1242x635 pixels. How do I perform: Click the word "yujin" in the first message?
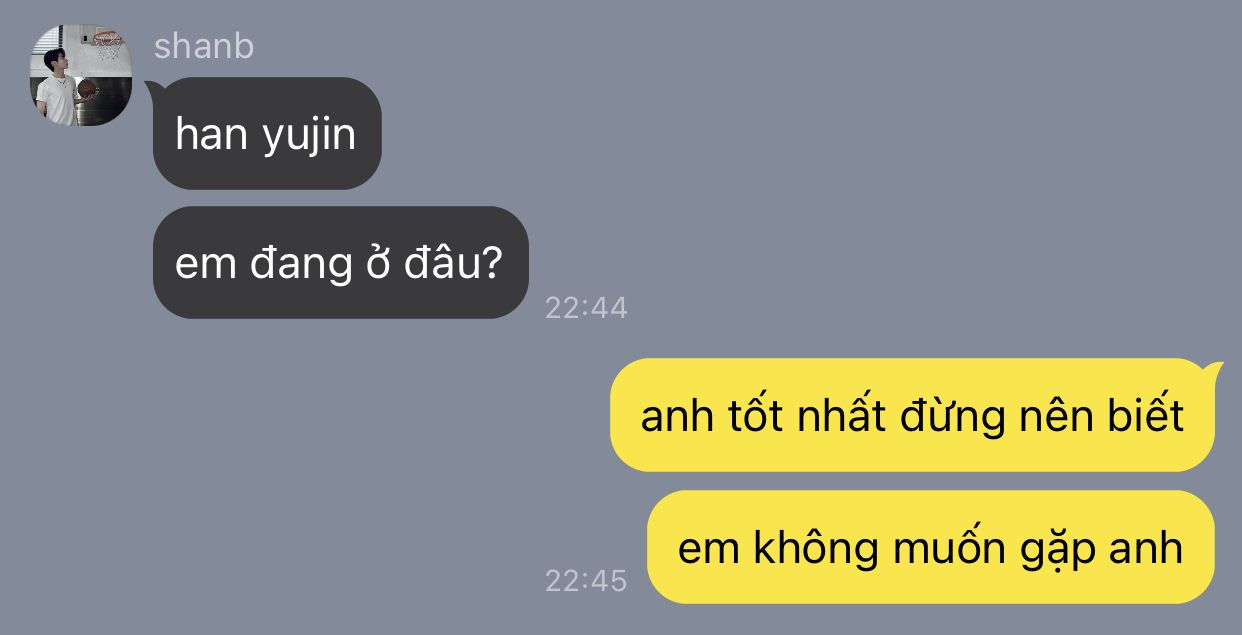(309, 135)
